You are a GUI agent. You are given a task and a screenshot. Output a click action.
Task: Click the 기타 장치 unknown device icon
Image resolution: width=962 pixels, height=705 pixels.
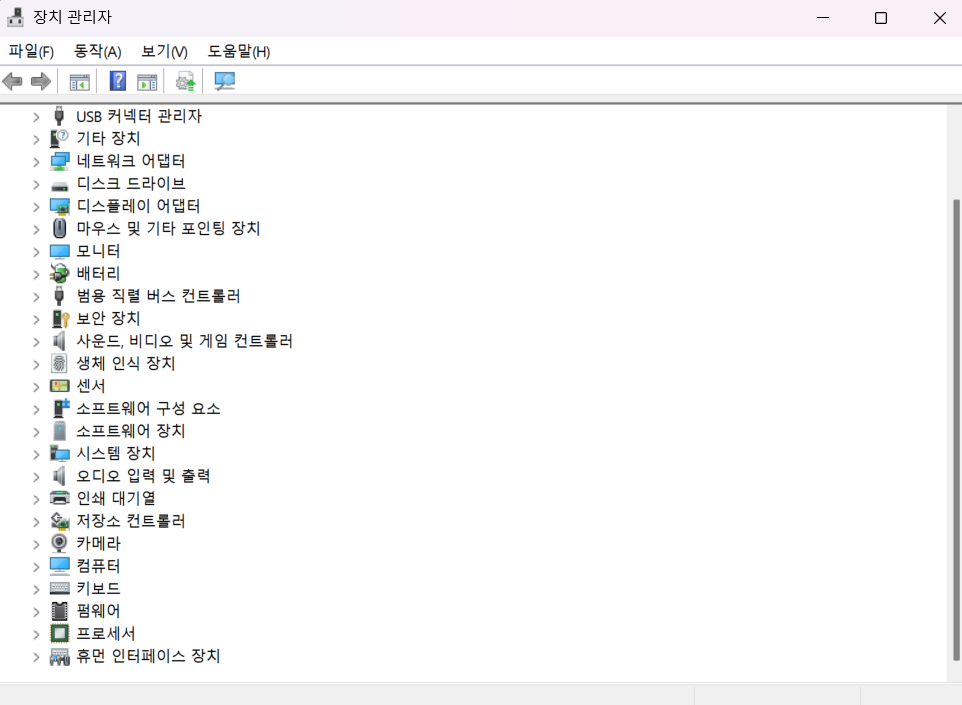(x=60, y=138)
